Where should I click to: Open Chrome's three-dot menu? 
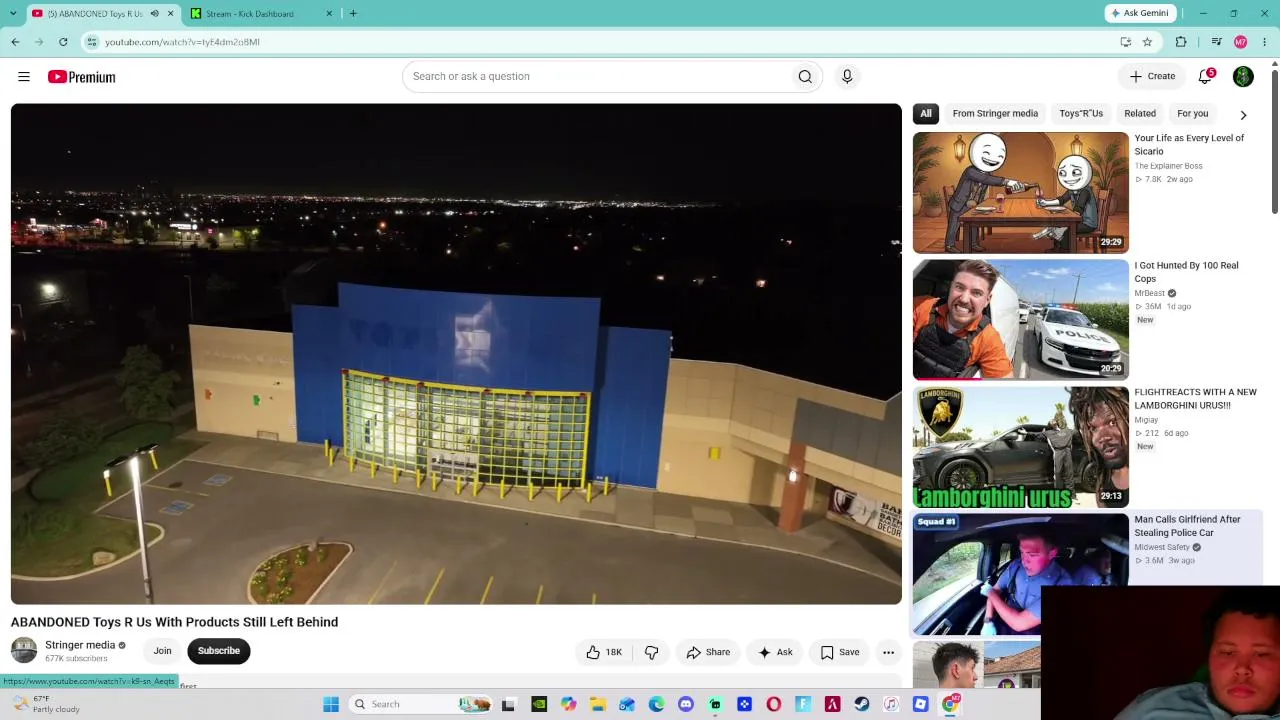click(x=1264, y=42)
